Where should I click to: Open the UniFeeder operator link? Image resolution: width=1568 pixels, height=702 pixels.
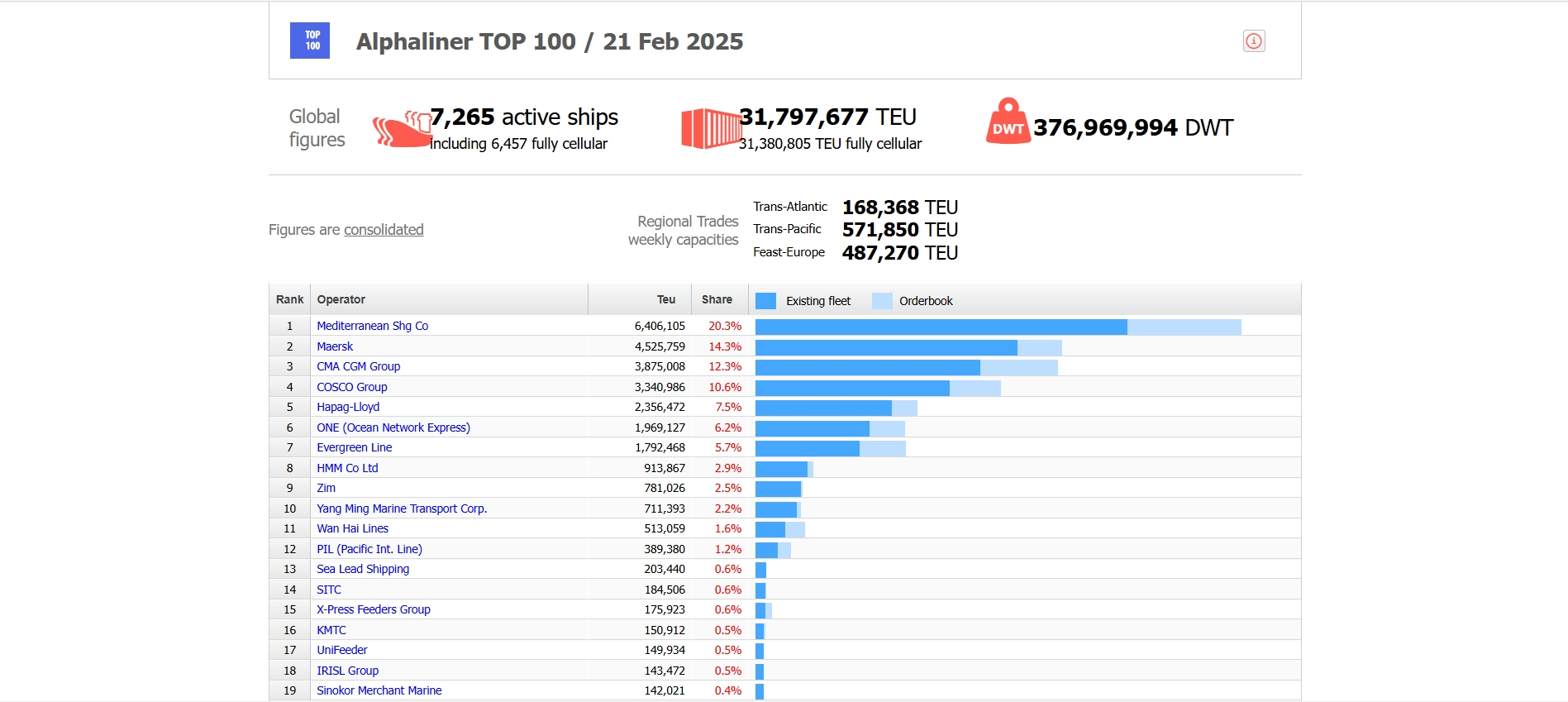(342, 650)
